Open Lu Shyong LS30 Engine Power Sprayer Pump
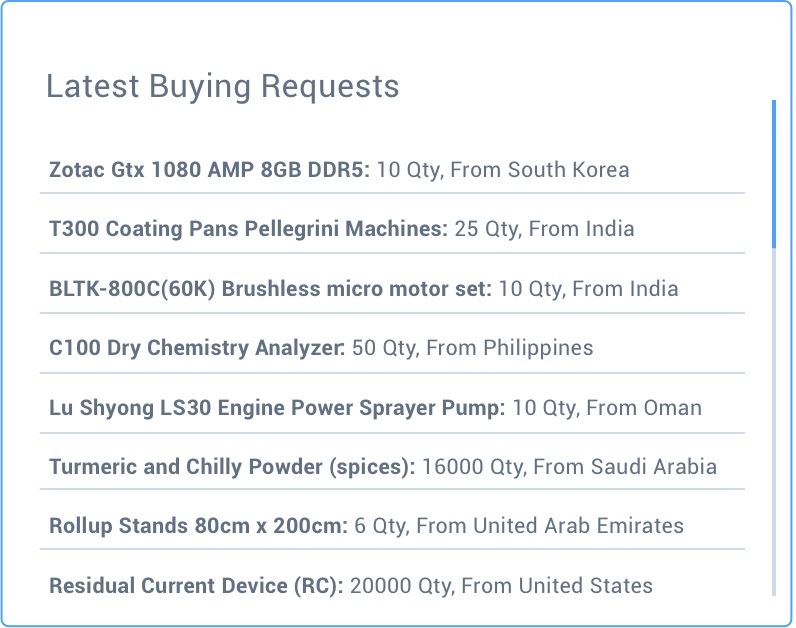 click(x=277, y=408)
